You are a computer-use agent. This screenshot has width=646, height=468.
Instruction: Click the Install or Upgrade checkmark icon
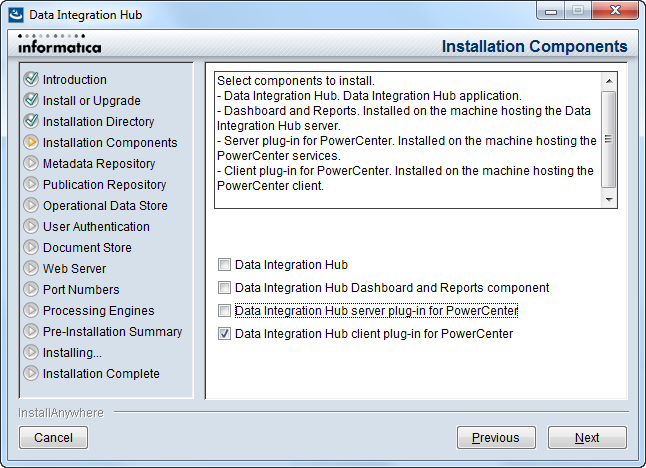31,100
